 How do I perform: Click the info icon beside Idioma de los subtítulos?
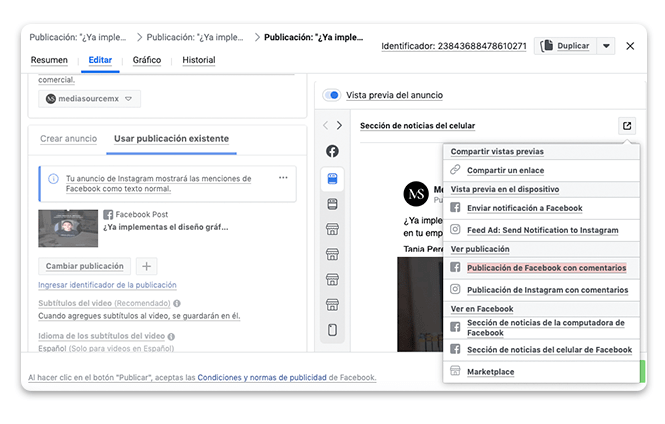[174, 336]
